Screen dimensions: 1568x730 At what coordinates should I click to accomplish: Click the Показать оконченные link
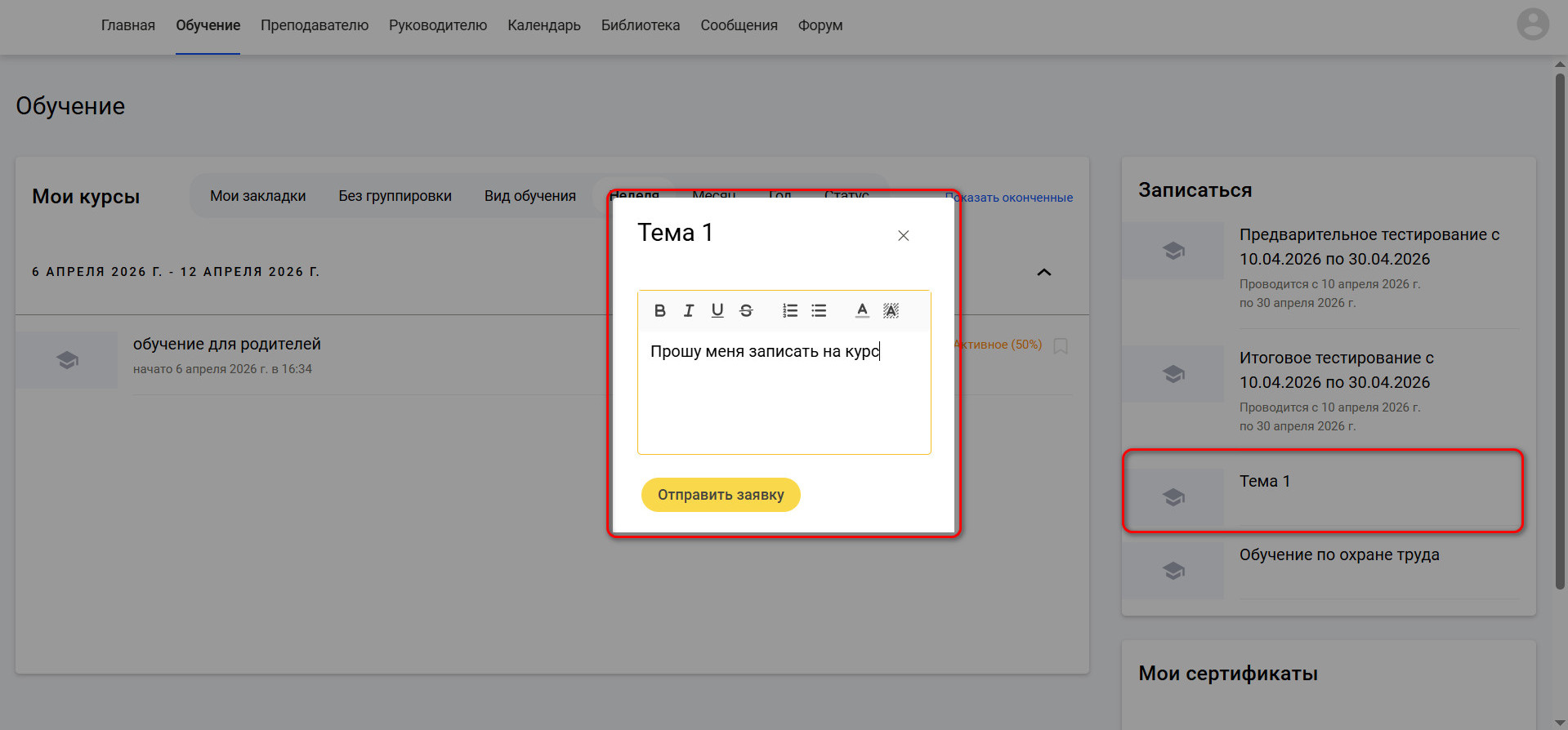(x=1009, y=198)
